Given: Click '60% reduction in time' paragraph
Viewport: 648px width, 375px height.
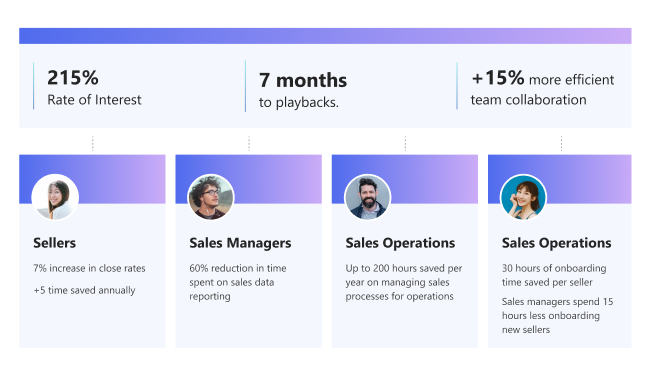Looking at the screenshot, I should pos(238,282).
